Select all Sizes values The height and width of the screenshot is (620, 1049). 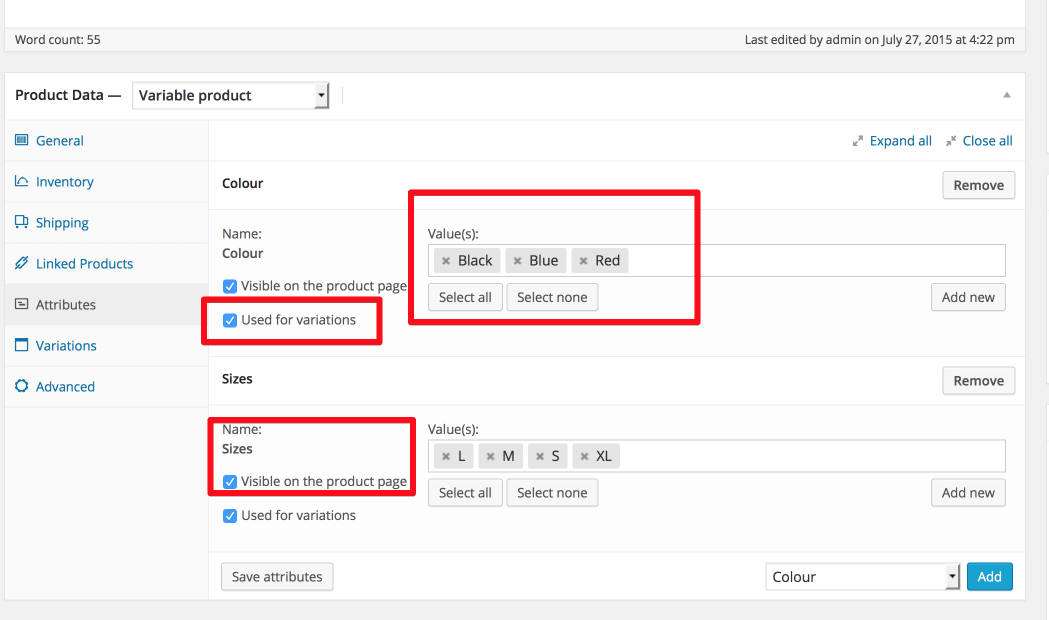pos(465,493)
